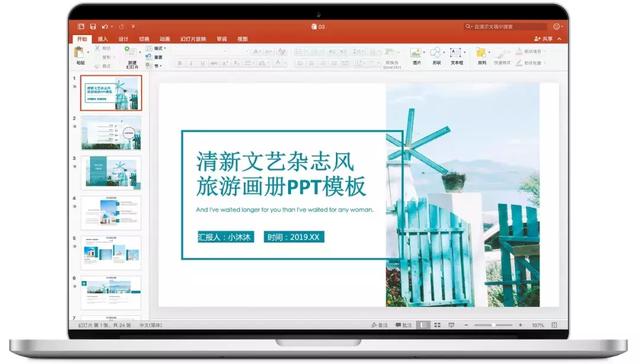Click the Paste clipboard icon
640x364 pixels.
point(79,53)
